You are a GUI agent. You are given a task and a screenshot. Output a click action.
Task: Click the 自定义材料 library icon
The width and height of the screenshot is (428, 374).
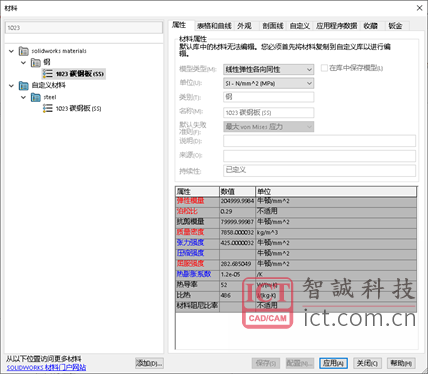pos(24,86)
